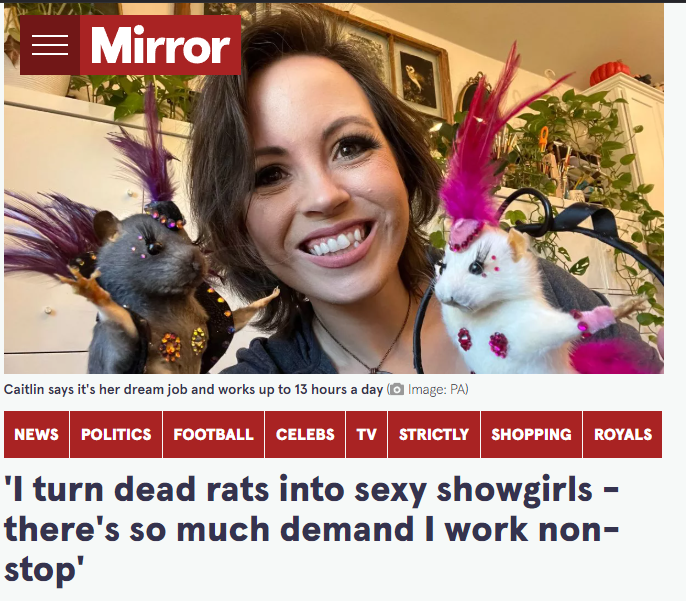
Task: Open the Politics section
Action: click(x=116, y=434)
